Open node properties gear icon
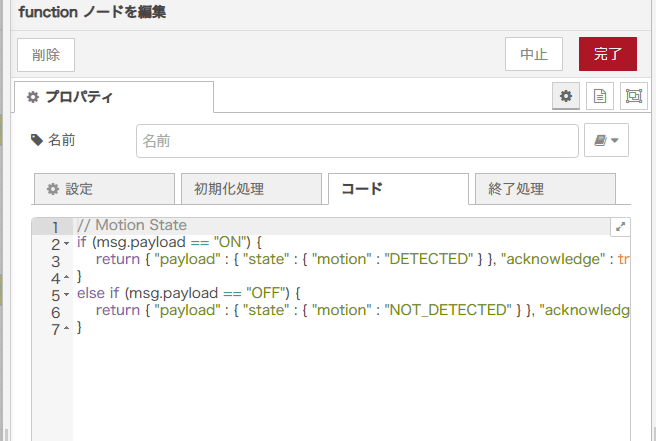Screen dimensions: 656x441 [x=566, y=96]
